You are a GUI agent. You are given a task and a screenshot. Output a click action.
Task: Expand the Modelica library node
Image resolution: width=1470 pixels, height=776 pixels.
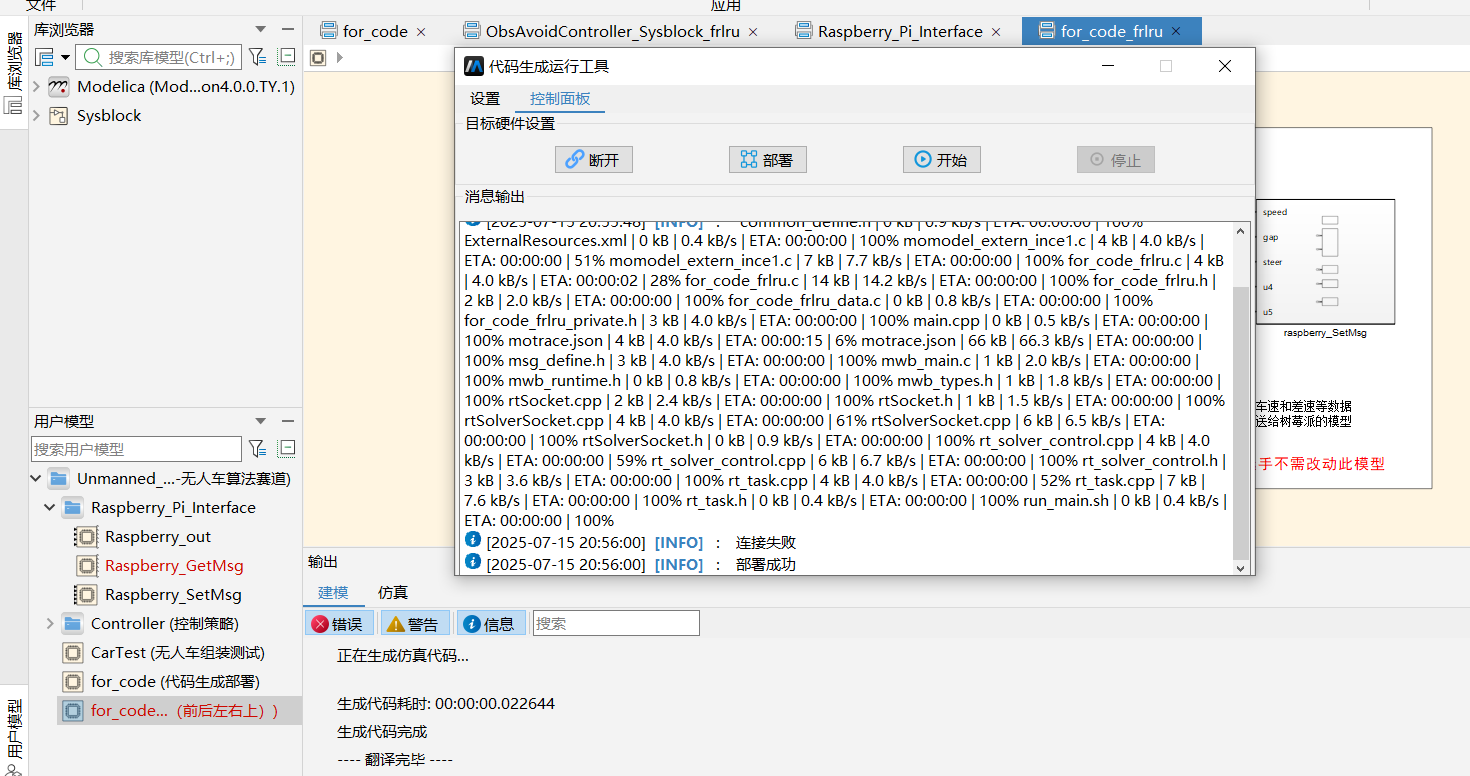(36, 87)
